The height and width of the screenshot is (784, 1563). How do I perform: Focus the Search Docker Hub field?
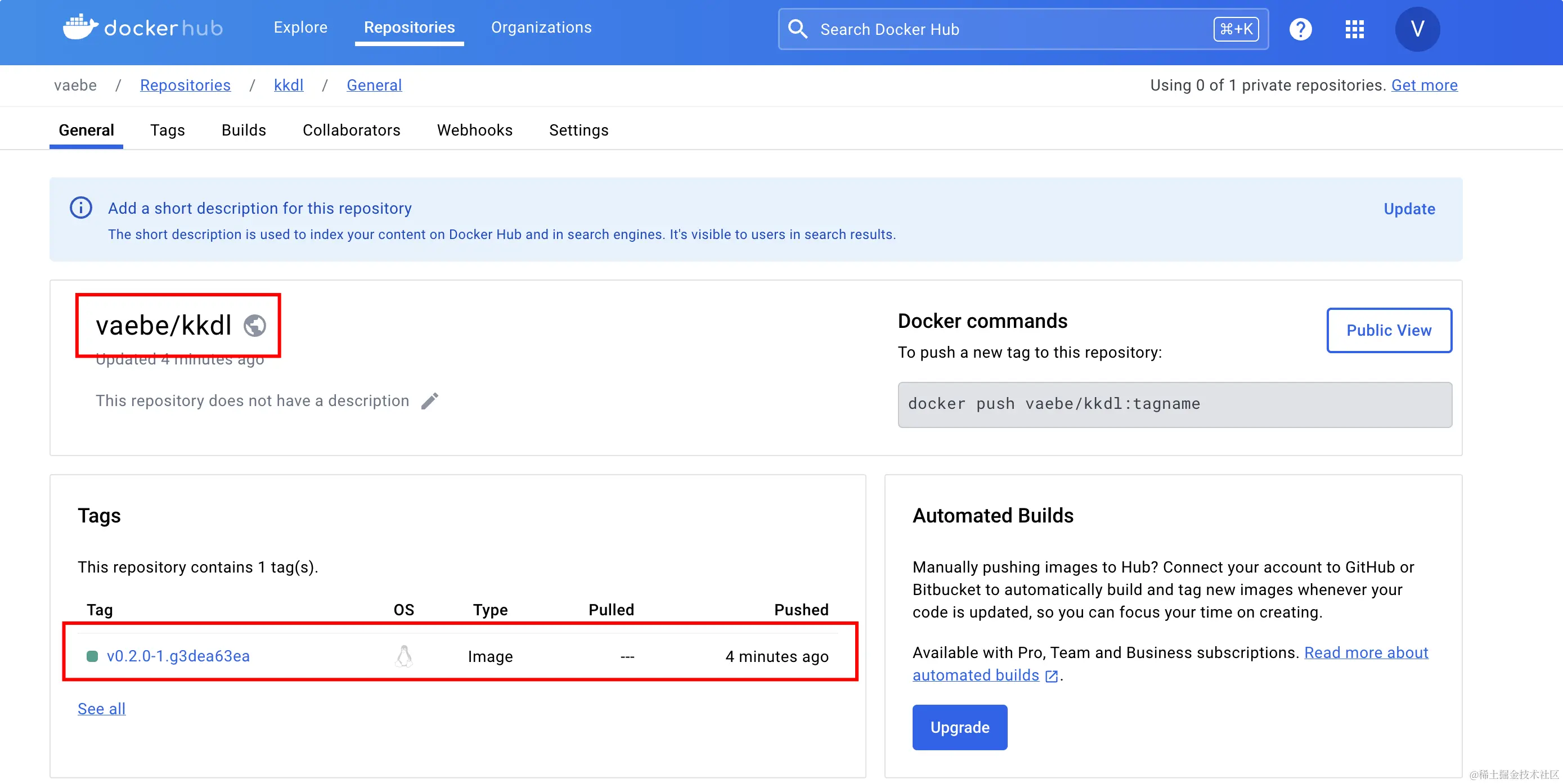click(1023, 29)
